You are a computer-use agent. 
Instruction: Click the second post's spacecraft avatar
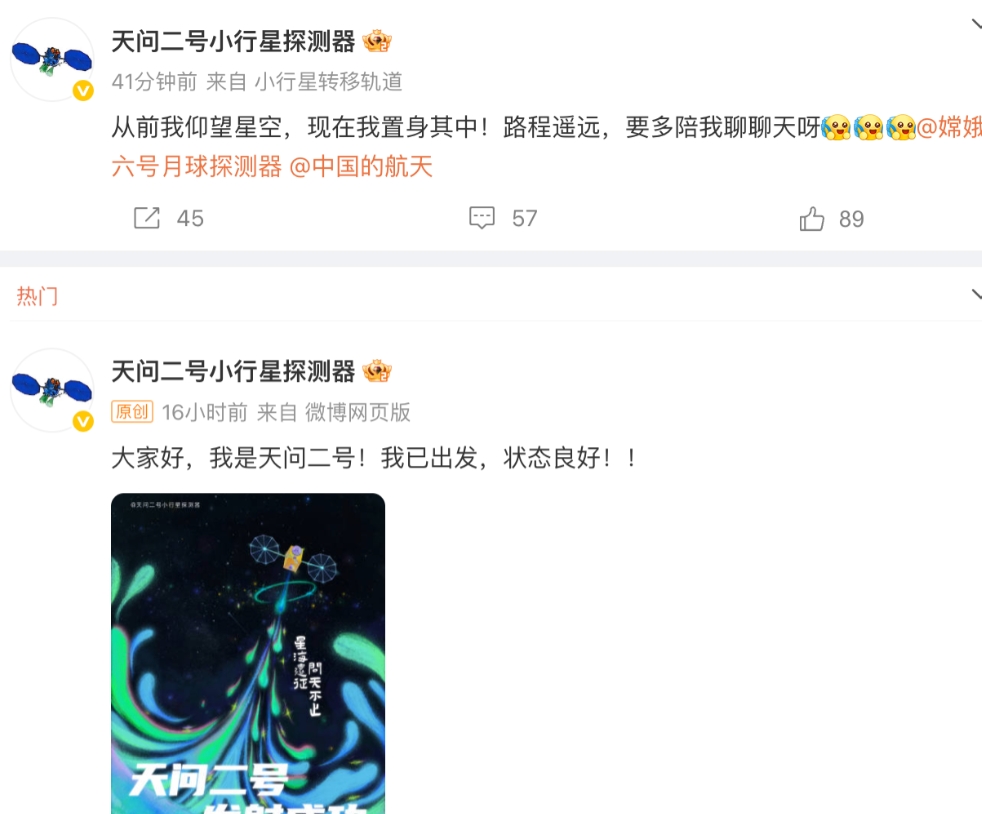(52, 389)
